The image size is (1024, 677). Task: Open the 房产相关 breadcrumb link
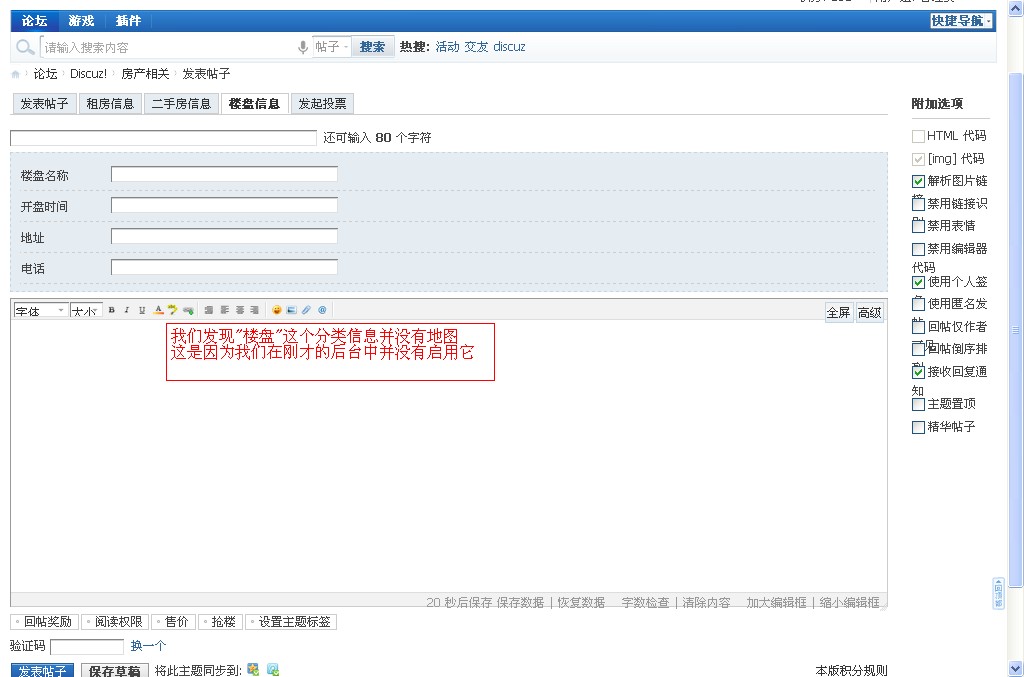click(x=145, y=74)
